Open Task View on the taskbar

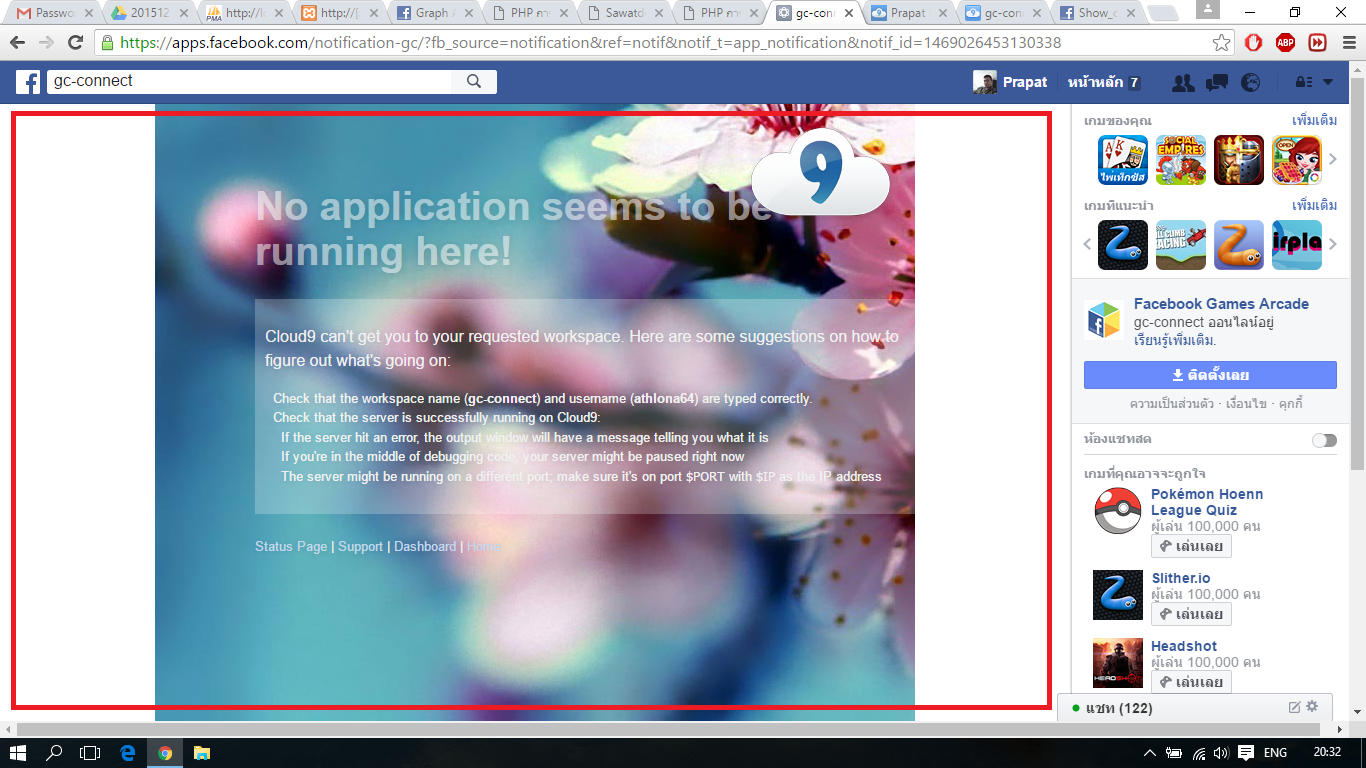(90, 752)
